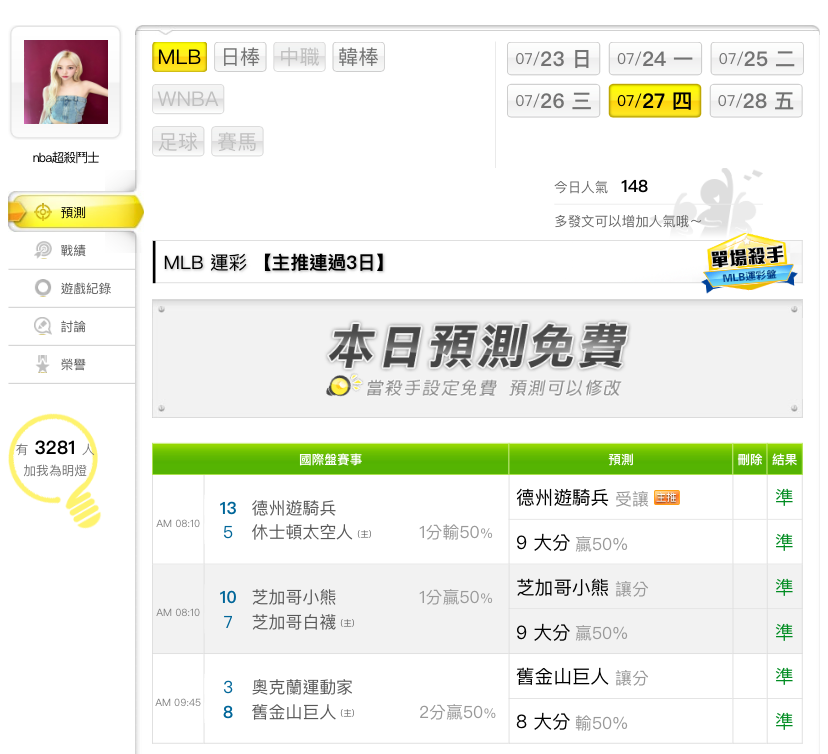Open the 榮譽 sidebar menu item
The width and height of the screenshot is (828, 754).
(x=72, y=364)
